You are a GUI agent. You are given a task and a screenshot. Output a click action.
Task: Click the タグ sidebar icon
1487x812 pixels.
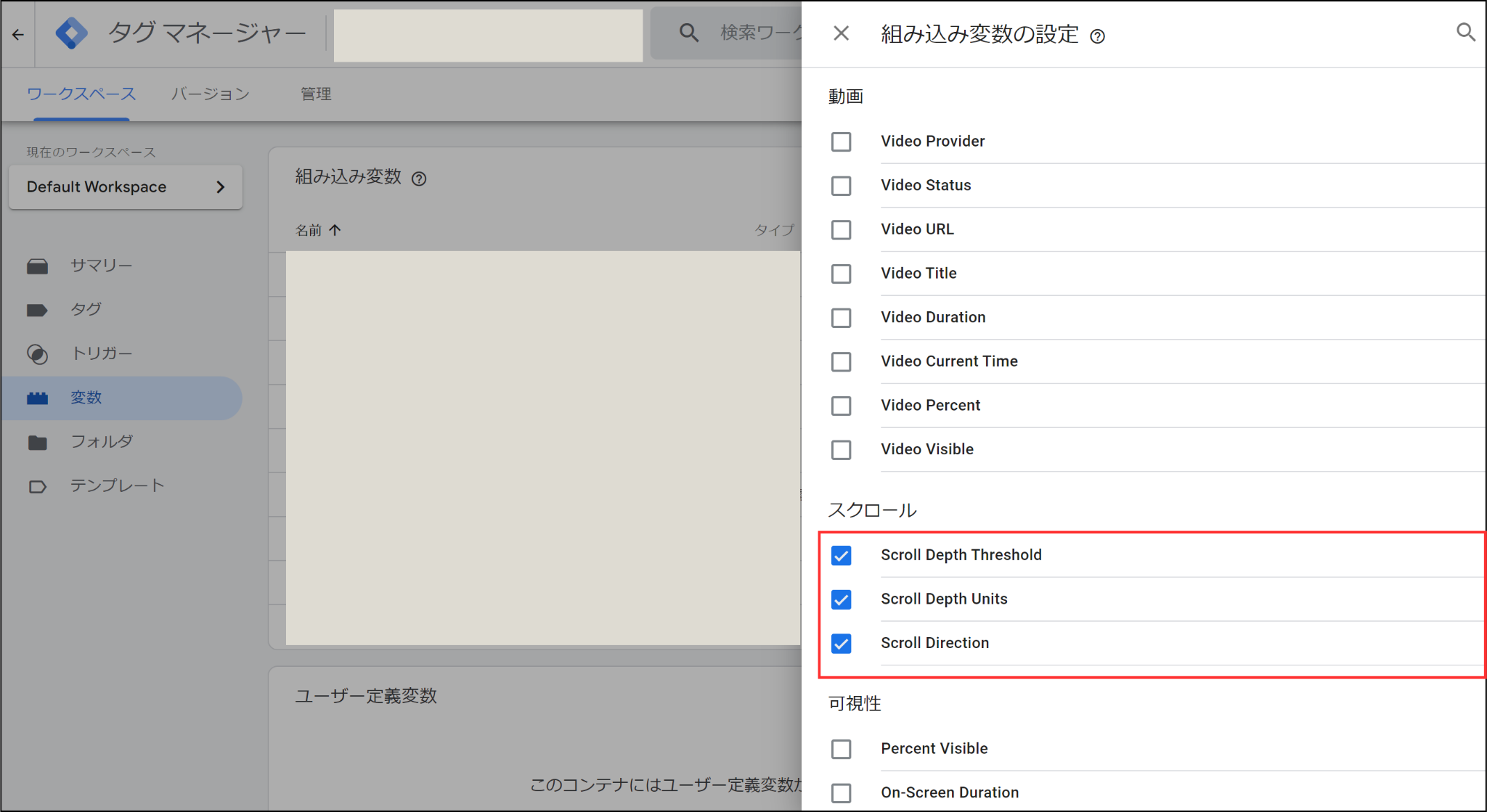pyautogui.click(x=37, y=310)
